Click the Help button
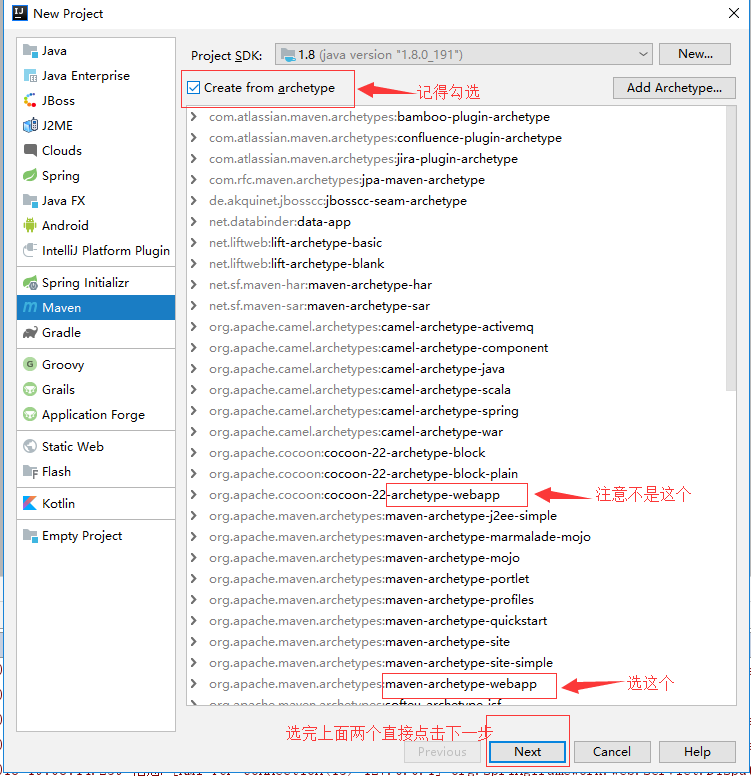The height and width of the screenshot is (776, 751). pyautogui.click(x=697, y=752)
